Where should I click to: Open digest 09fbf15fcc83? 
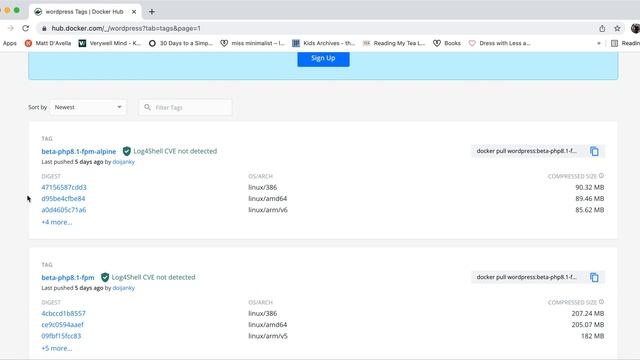tap(61, 336)
